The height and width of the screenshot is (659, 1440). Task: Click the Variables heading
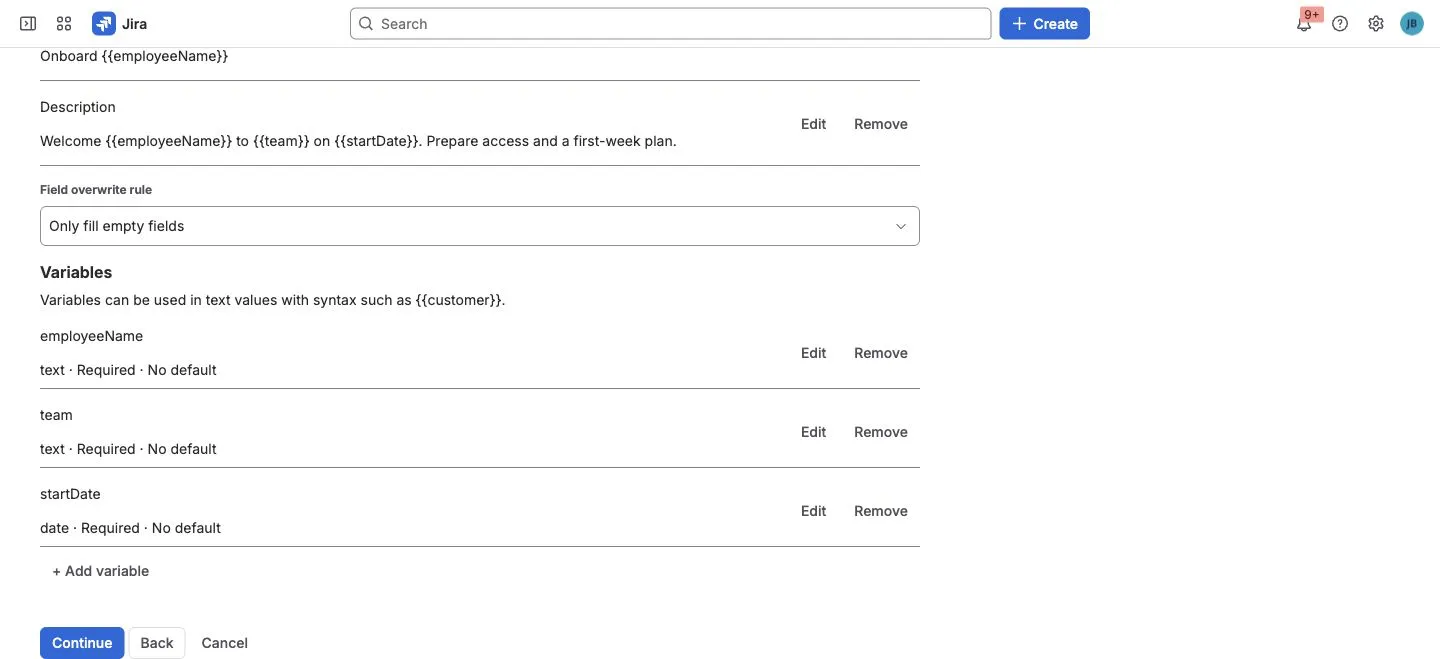(76, 272)
